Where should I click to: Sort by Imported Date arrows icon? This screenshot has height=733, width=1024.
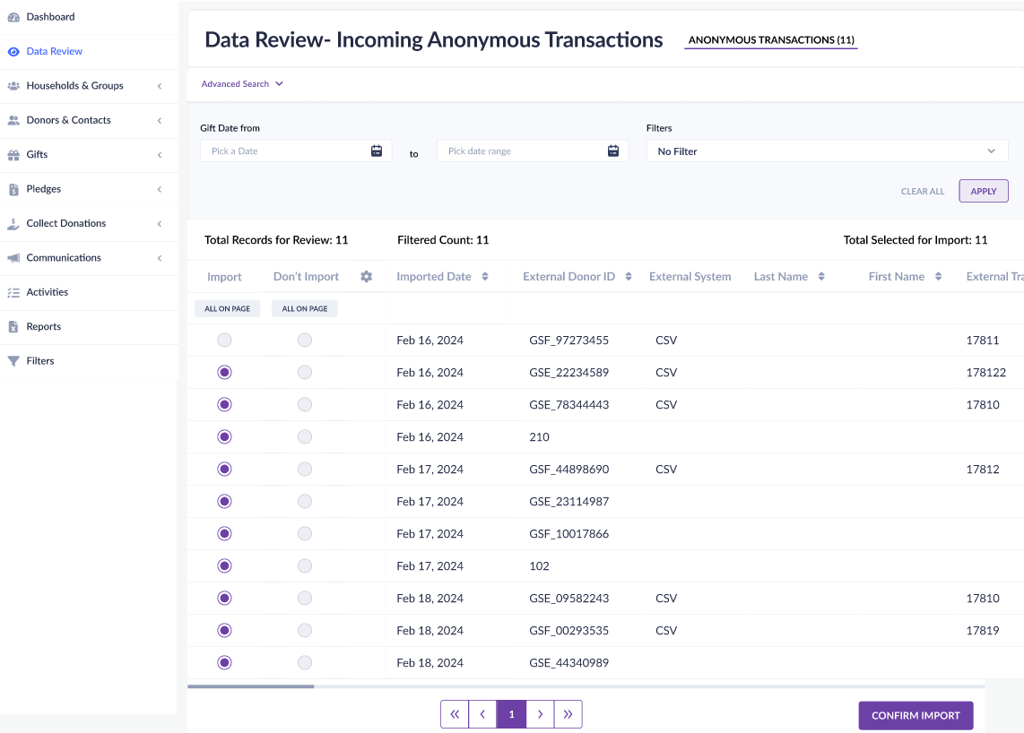click(x=485, y=277)
